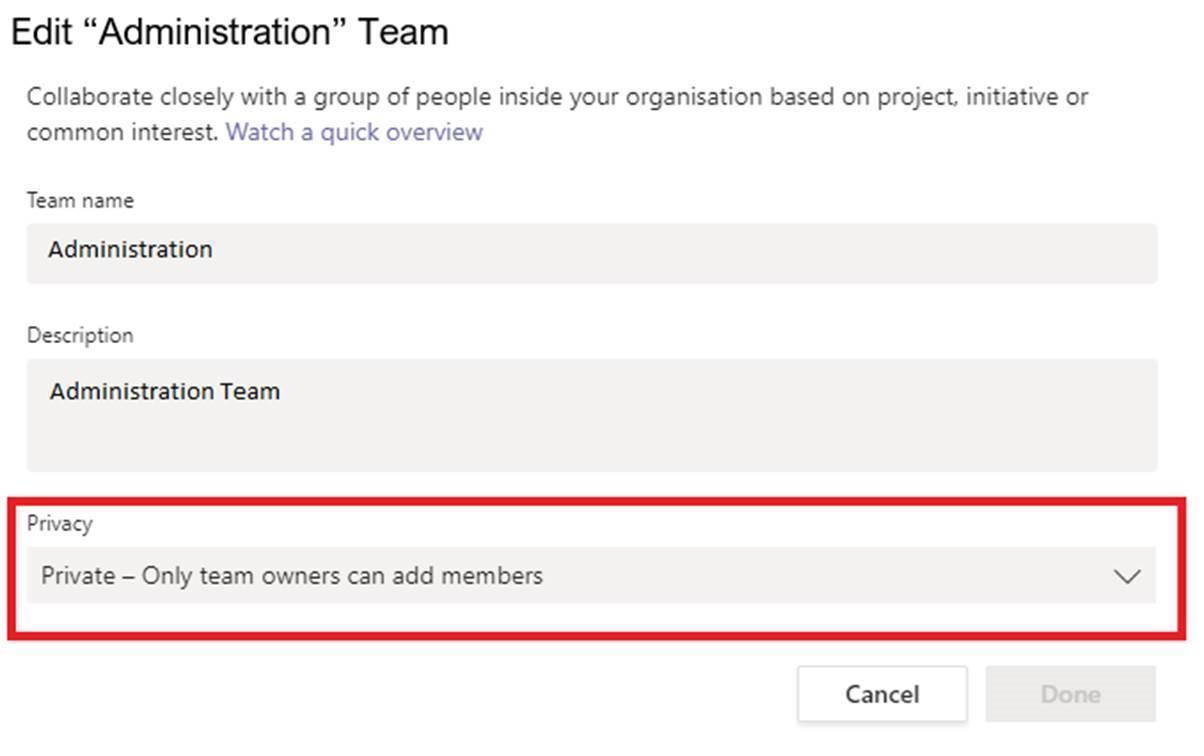Click the Team name label
The width and height of the screenshot is (1204, 756).
[x=80, y=200]
